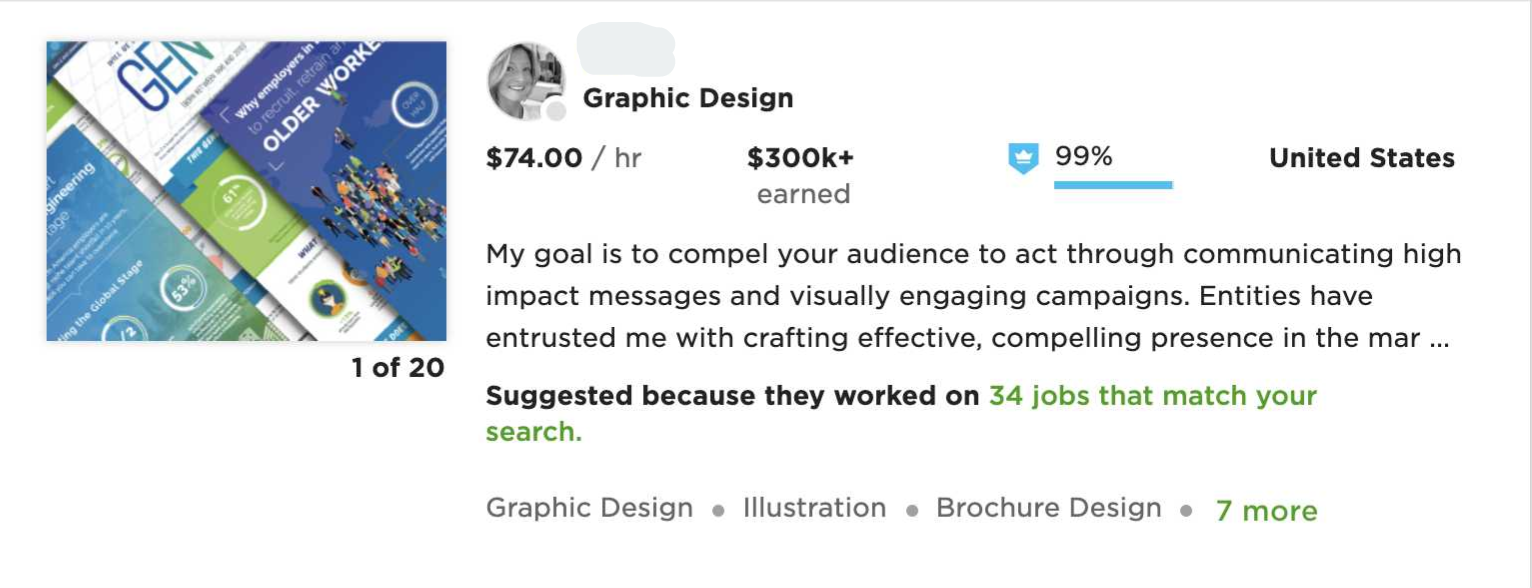
Task: Click the Top Rated crown badge
Action: point(1022,159)
